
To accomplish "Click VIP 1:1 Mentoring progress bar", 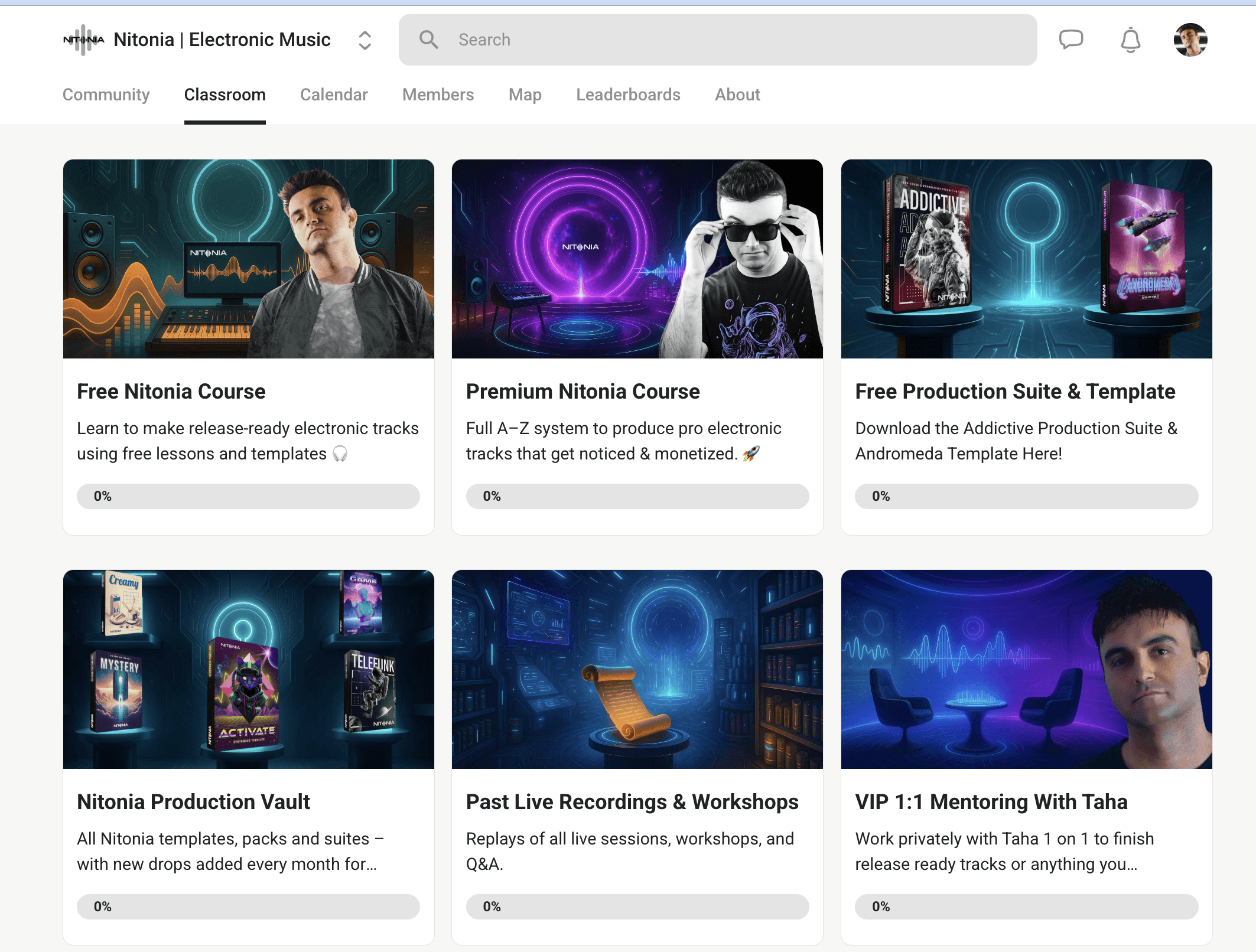I will (x=1026, y=907).
